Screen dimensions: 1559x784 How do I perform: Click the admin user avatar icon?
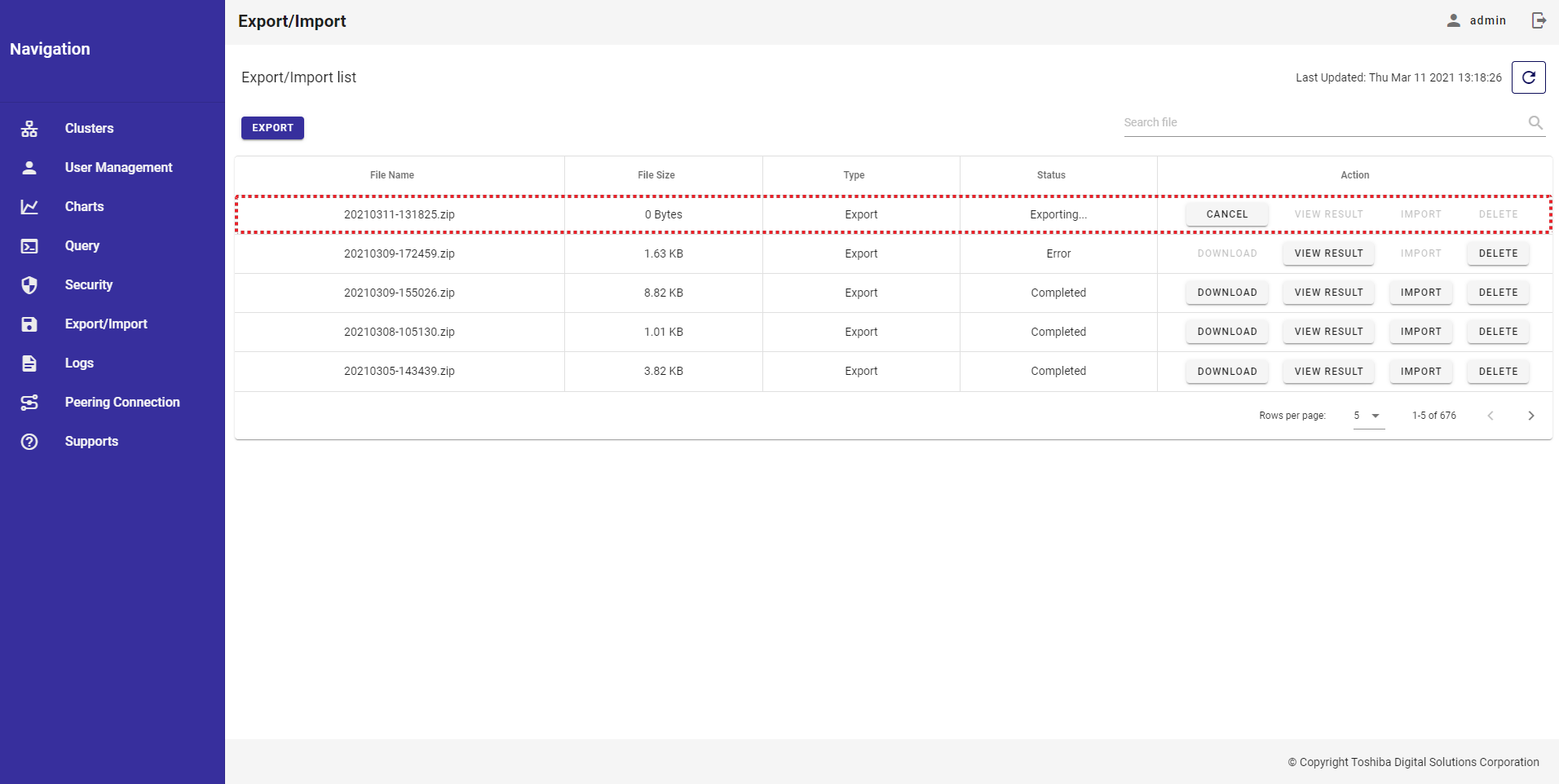pos(1454,20)
